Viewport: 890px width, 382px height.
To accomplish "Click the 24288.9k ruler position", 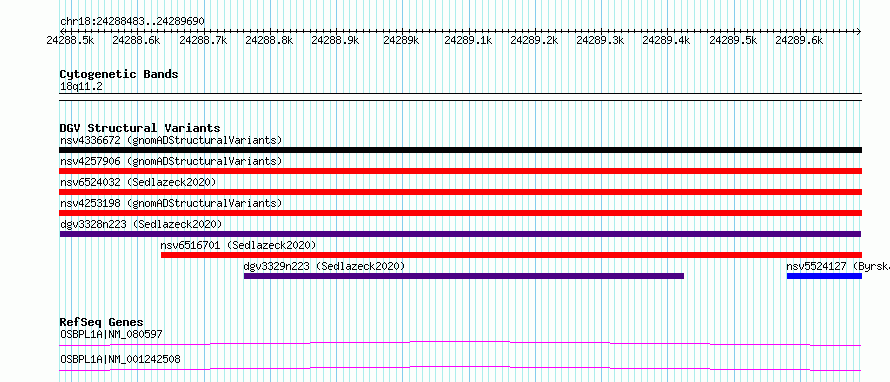I will pyautogui.click(x=336, y=40).
